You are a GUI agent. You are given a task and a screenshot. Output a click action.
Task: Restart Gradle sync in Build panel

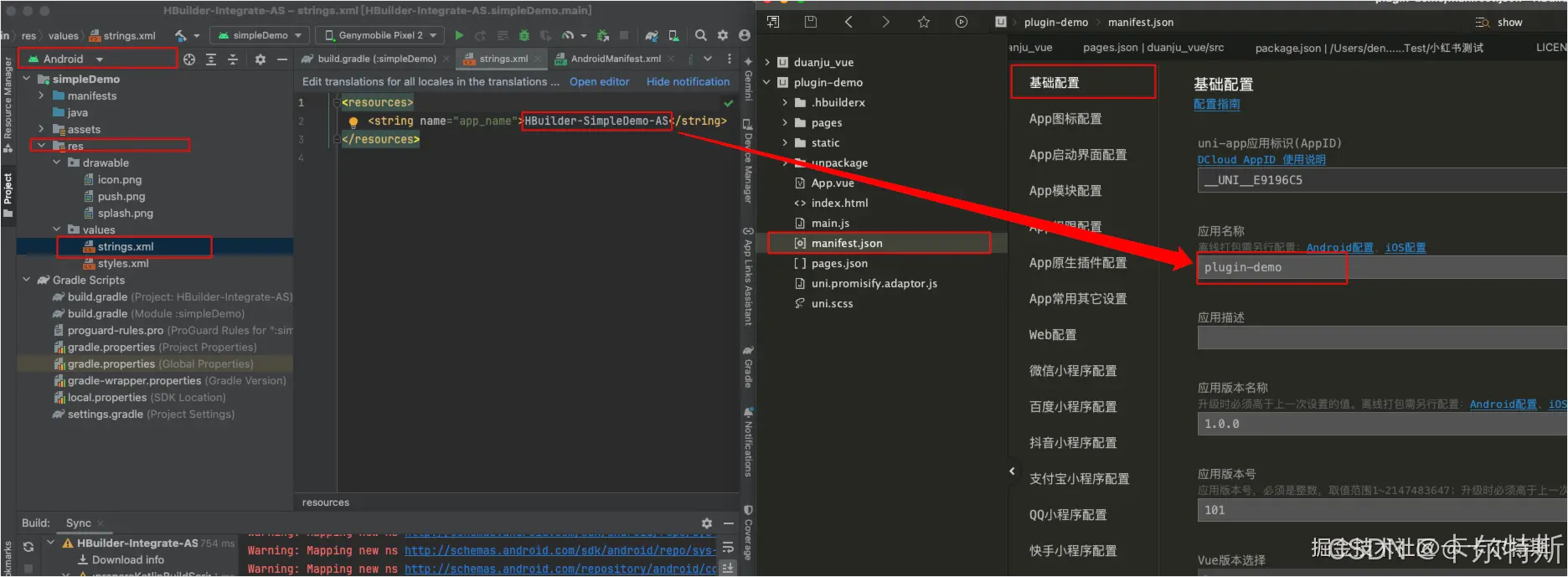tap(28, 546)
